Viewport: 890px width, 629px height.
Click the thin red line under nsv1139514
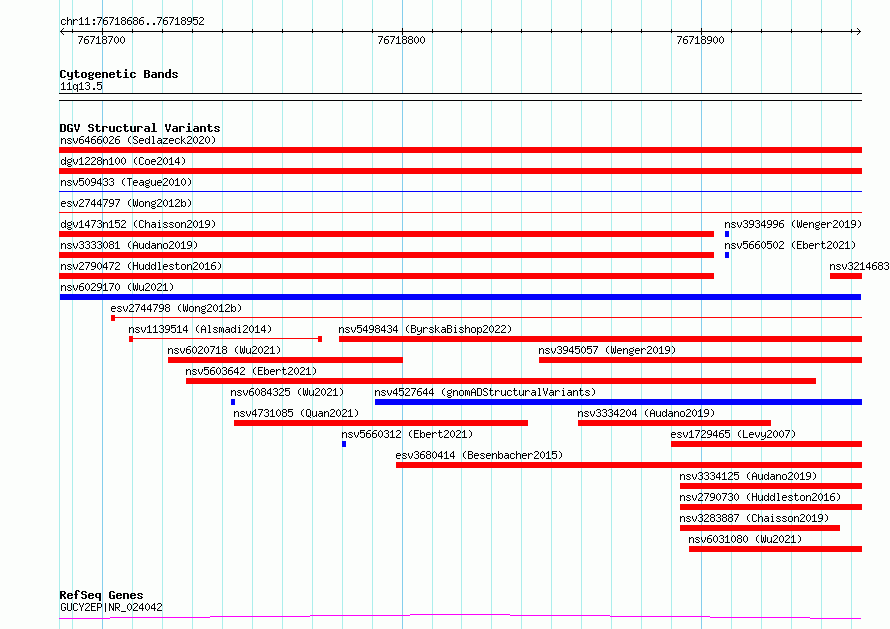pos(226,339)
